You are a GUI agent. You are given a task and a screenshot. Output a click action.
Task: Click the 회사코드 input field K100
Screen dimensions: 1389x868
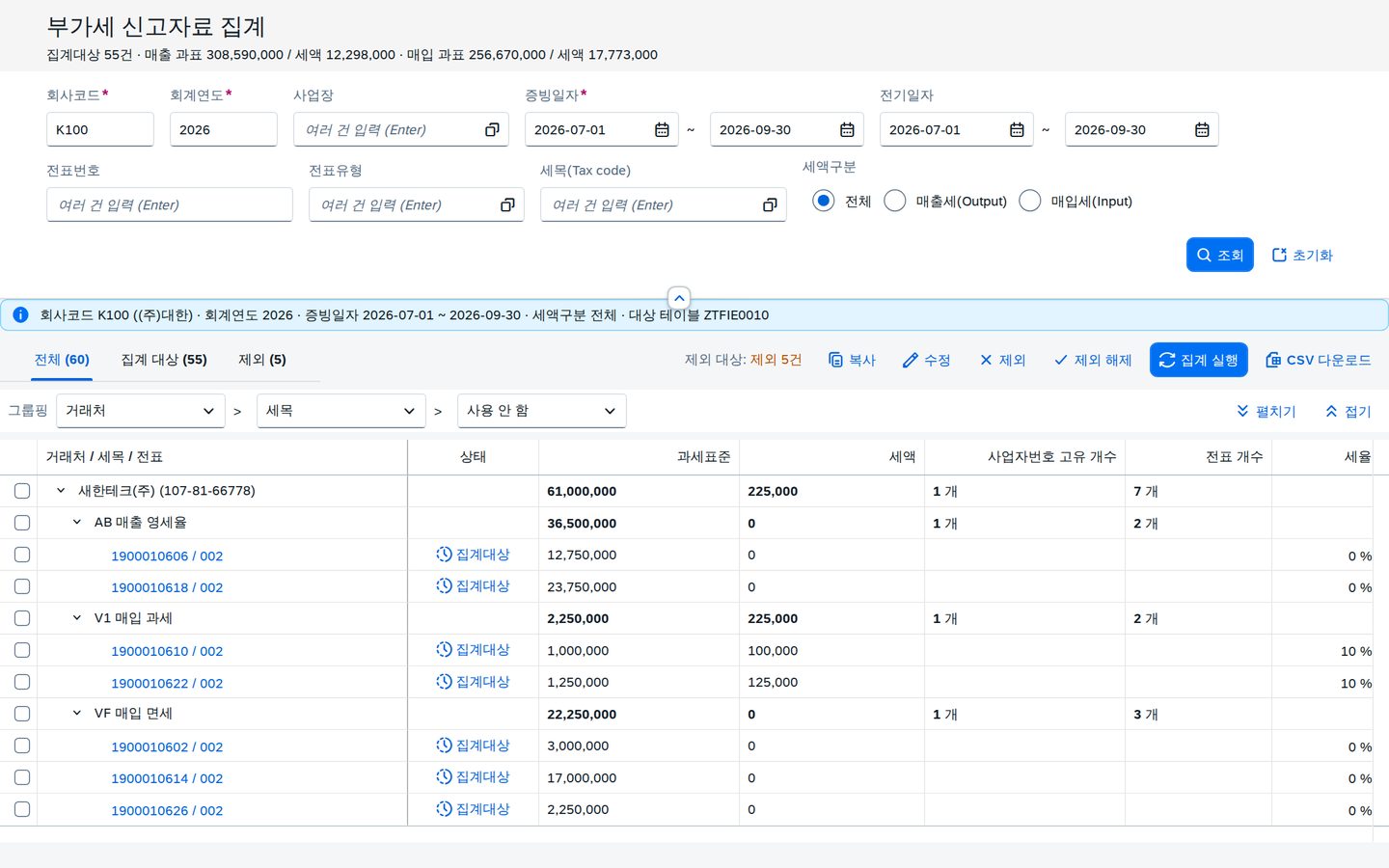[x=100, y=129]
